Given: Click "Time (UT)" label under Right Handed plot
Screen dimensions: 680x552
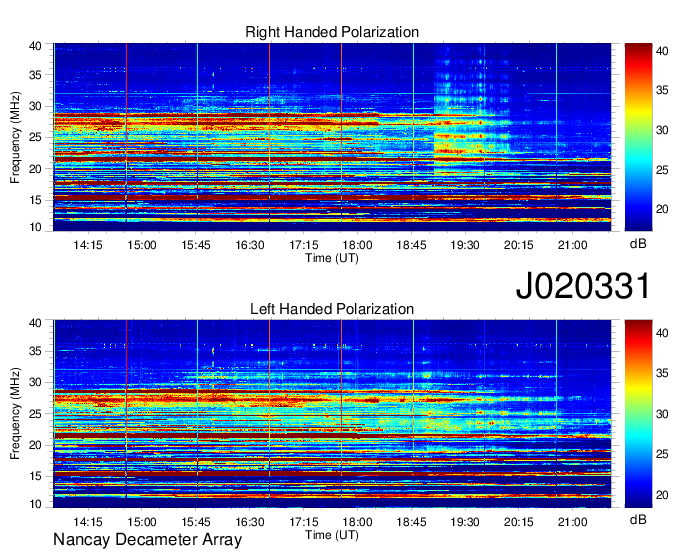Looking at the screenshot, I should 332,258.
